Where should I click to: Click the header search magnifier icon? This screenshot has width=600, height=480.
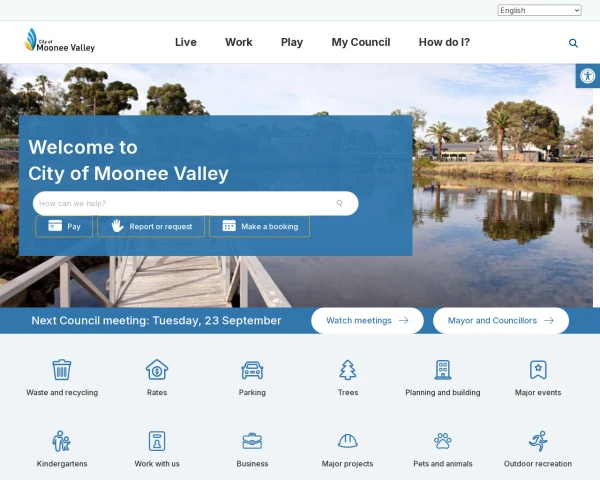click(573, 43)
